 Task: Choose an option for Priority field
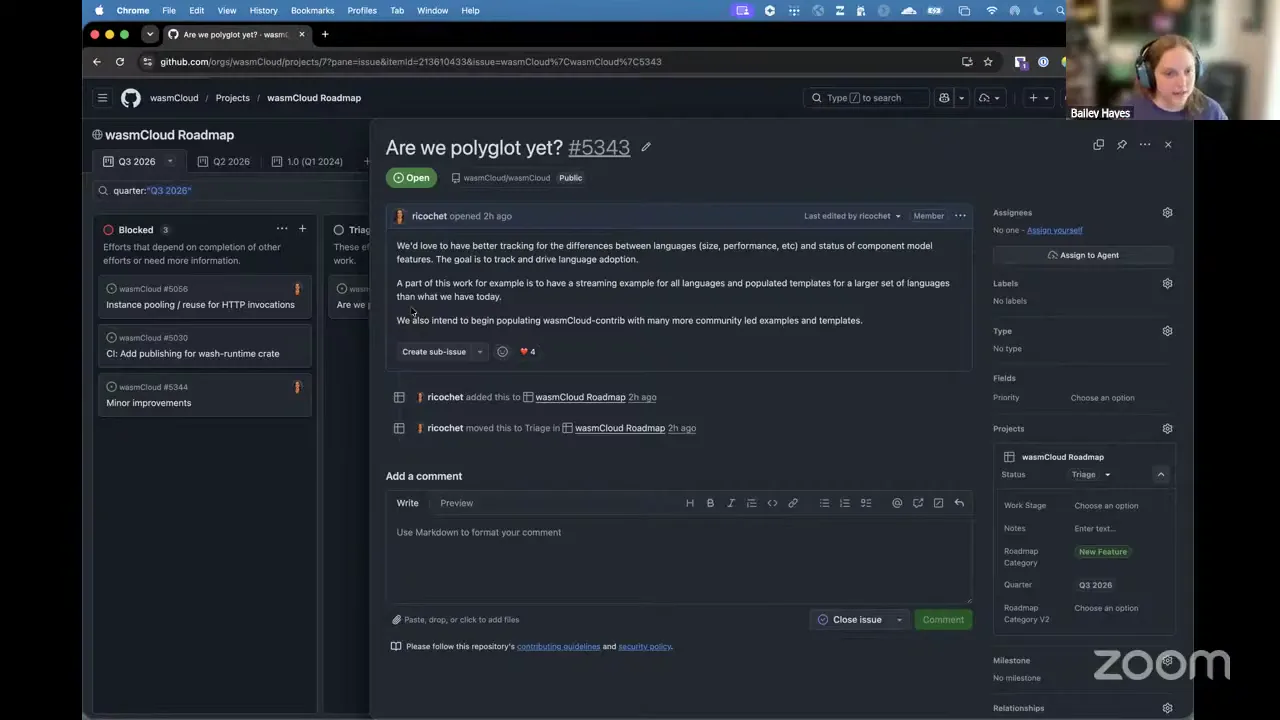click(x=1103, y=398)
